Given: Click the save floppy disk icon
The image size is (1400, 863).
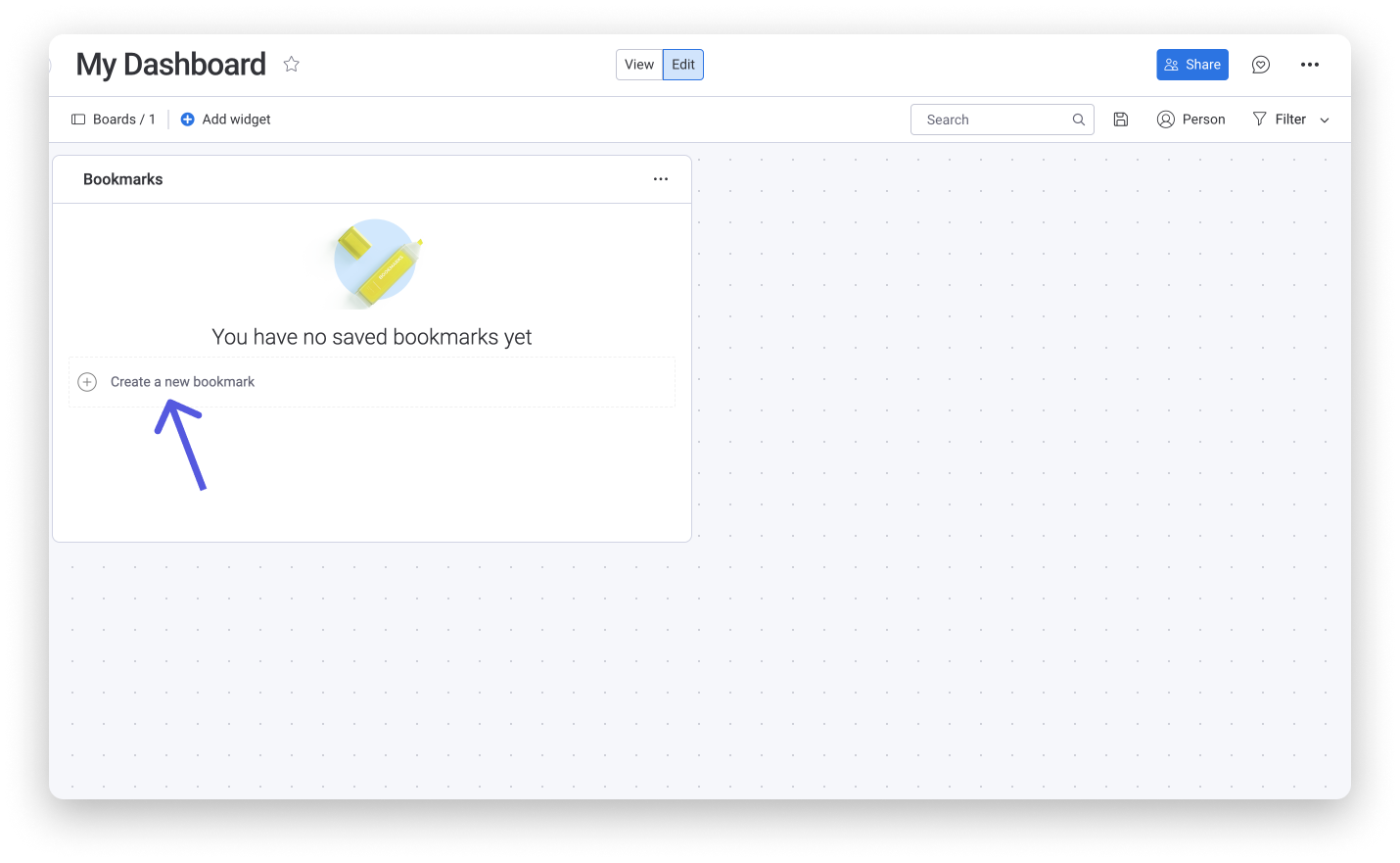Looking at the screenshot, I should click(1121, 120).
